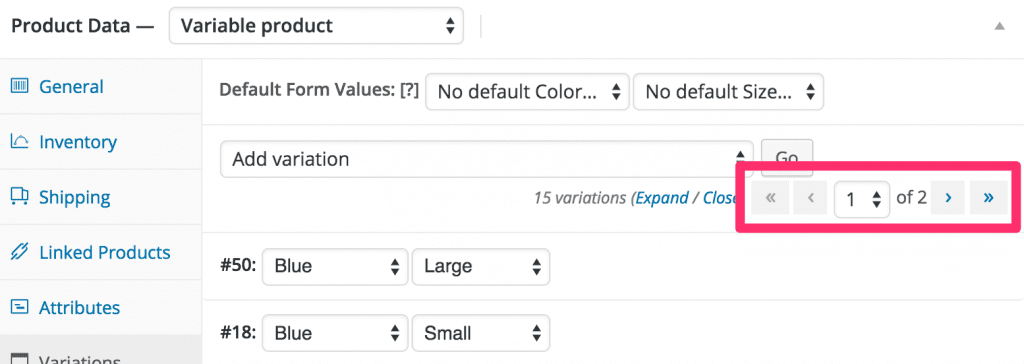Image resolution: width=1024 pixels, height=364 pixels.
Task: Click the Linked Products link icon
Action: [x=20, y=252]
